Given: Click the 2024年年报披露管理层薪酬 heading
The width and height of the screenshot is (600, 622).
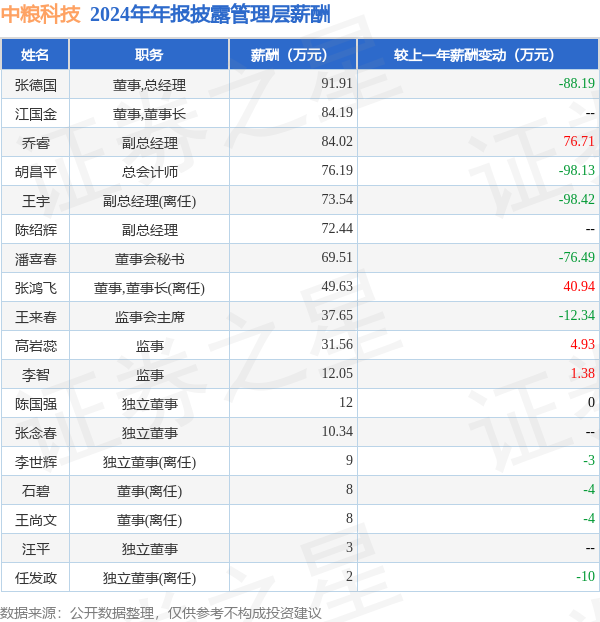Looking at the screenshot, I should [210, 15].
